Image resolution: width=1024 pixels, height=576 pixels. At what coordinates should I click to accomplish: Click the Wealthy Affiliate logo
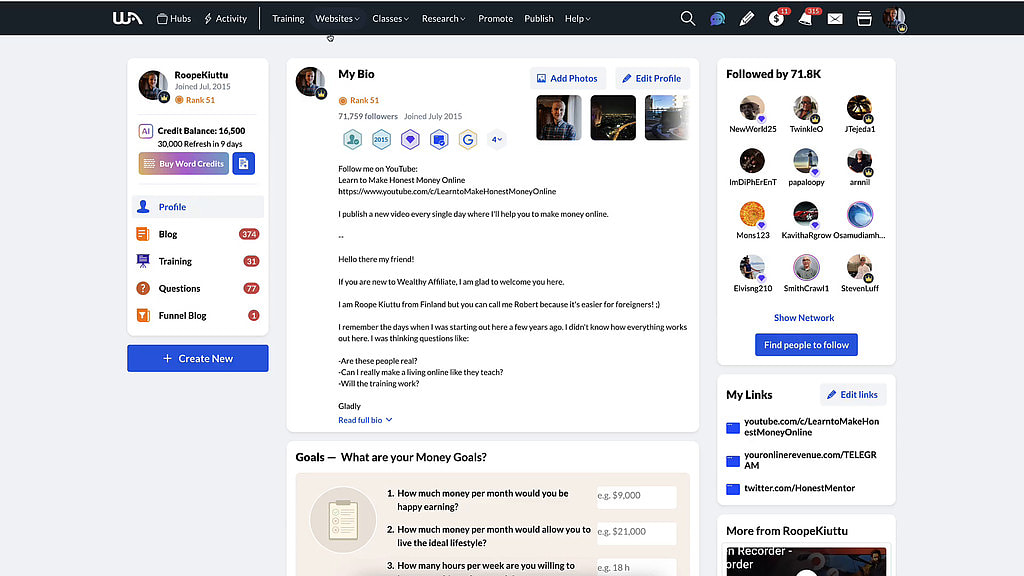coord(127,18)
